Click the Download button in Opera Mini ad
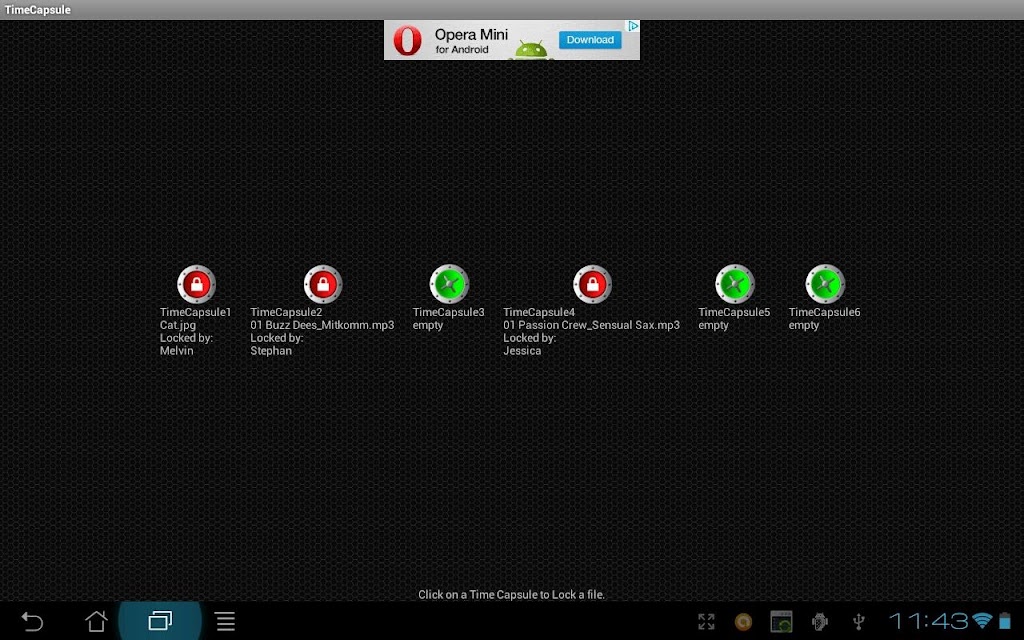This screenshot has height=640, width=1024. tap(590, 40)
